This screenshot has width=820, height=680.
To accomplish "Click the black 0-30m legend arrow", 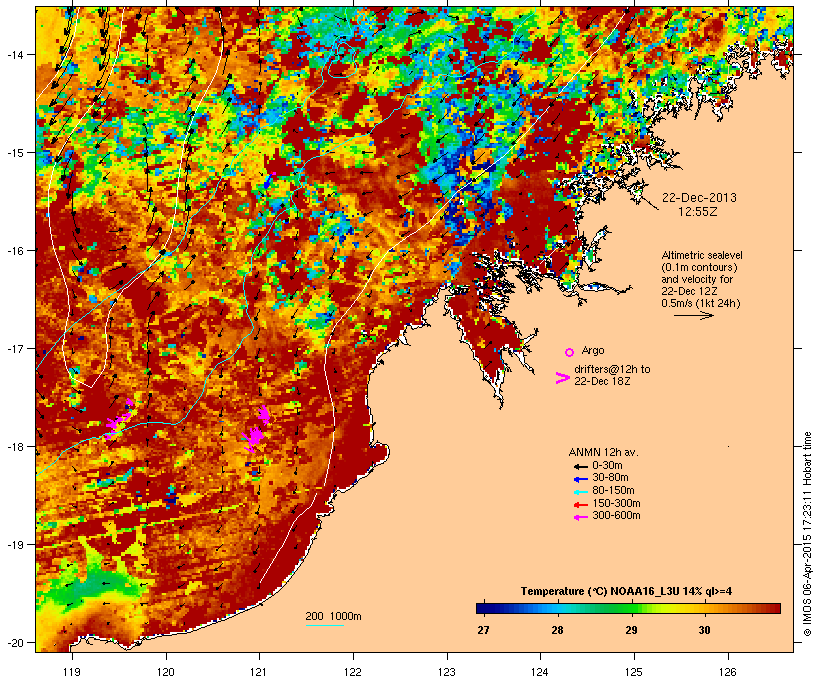I will coord(581,466).
